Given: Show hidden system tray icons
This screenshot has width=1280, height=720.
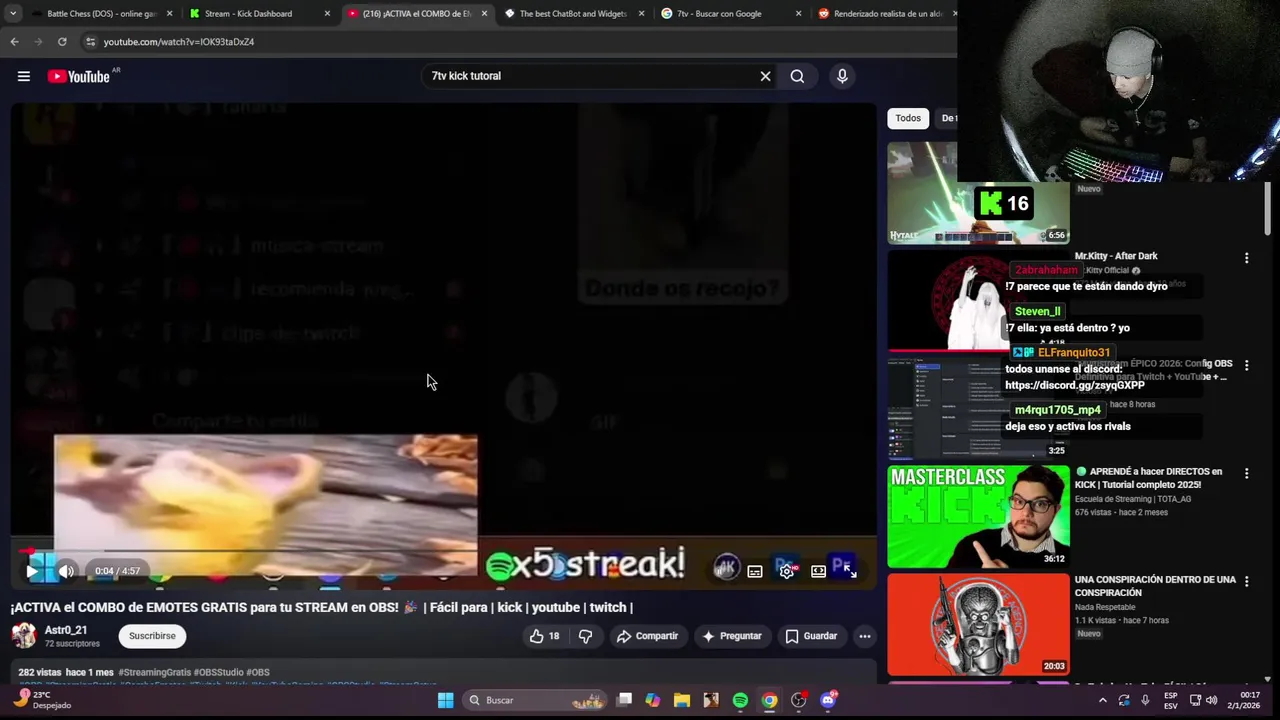Looking at the screenshot, I should click(x=1102, y=700).
